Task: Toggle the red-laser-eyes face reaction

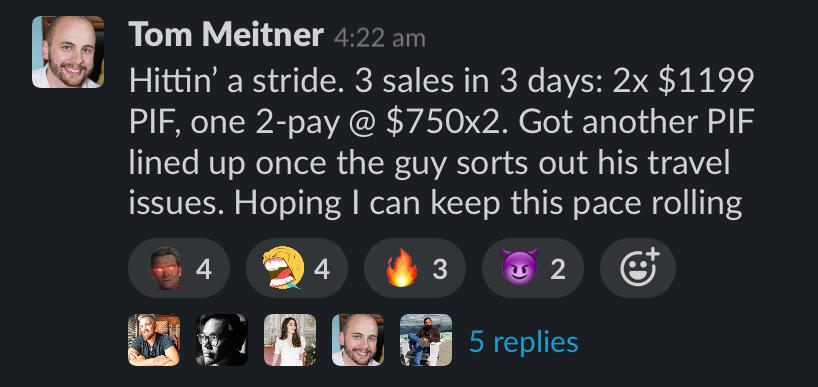Action: 179,269
